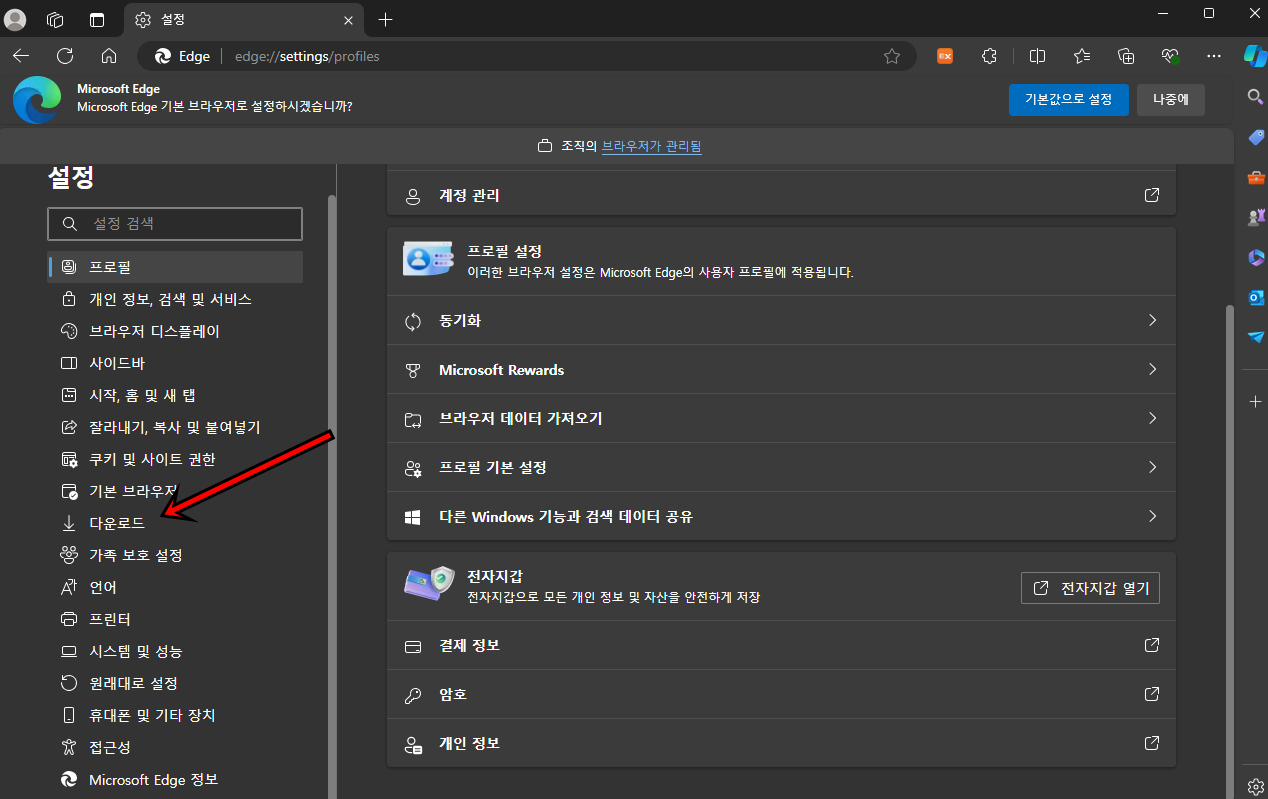Open sidebar Games chess icon
This screenshot has width=1268, height=799.
(x=1256, y=217)
